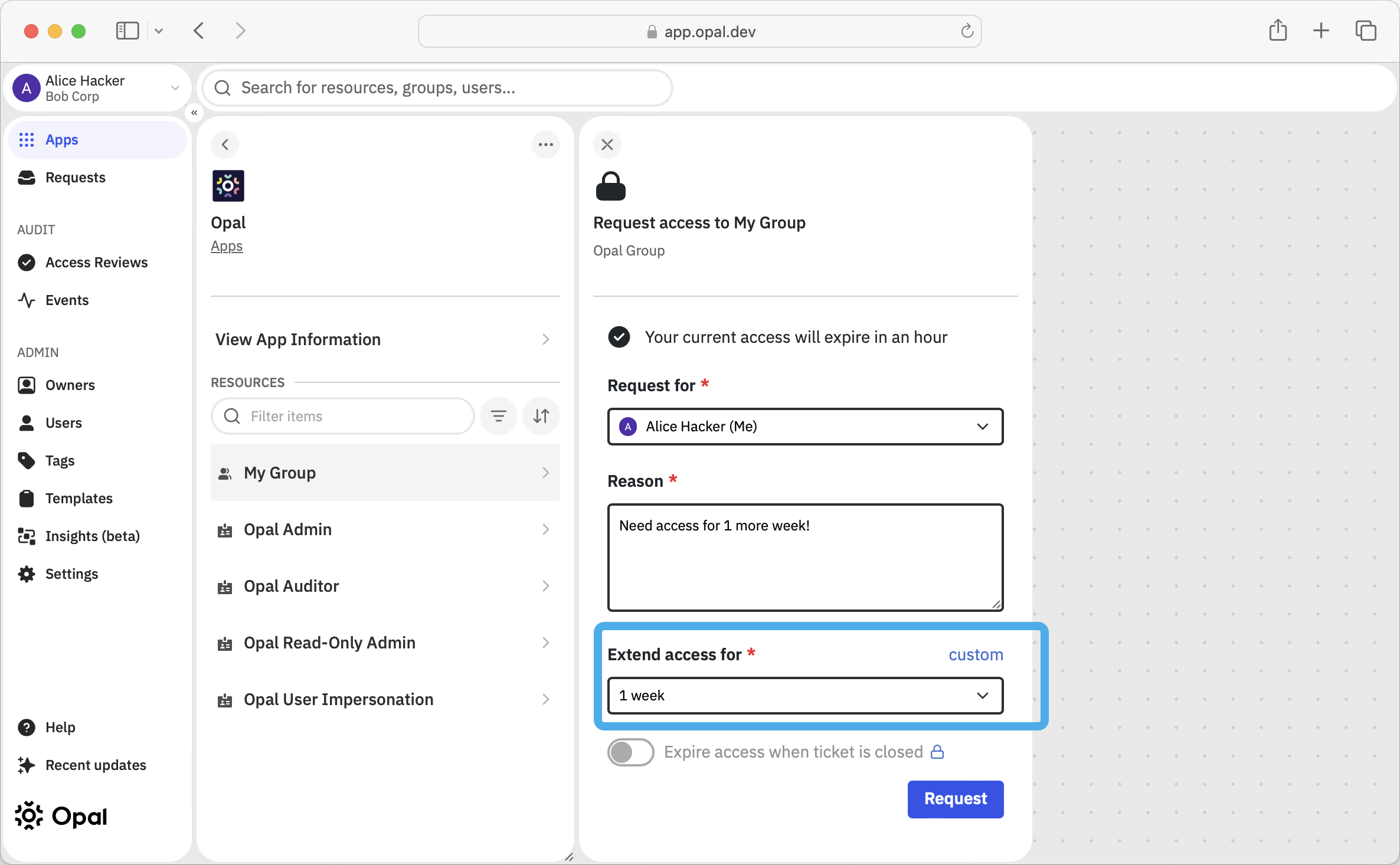1400x865 pixels.
Task: Open the Opal Admin resource
Action: [385, 529]
